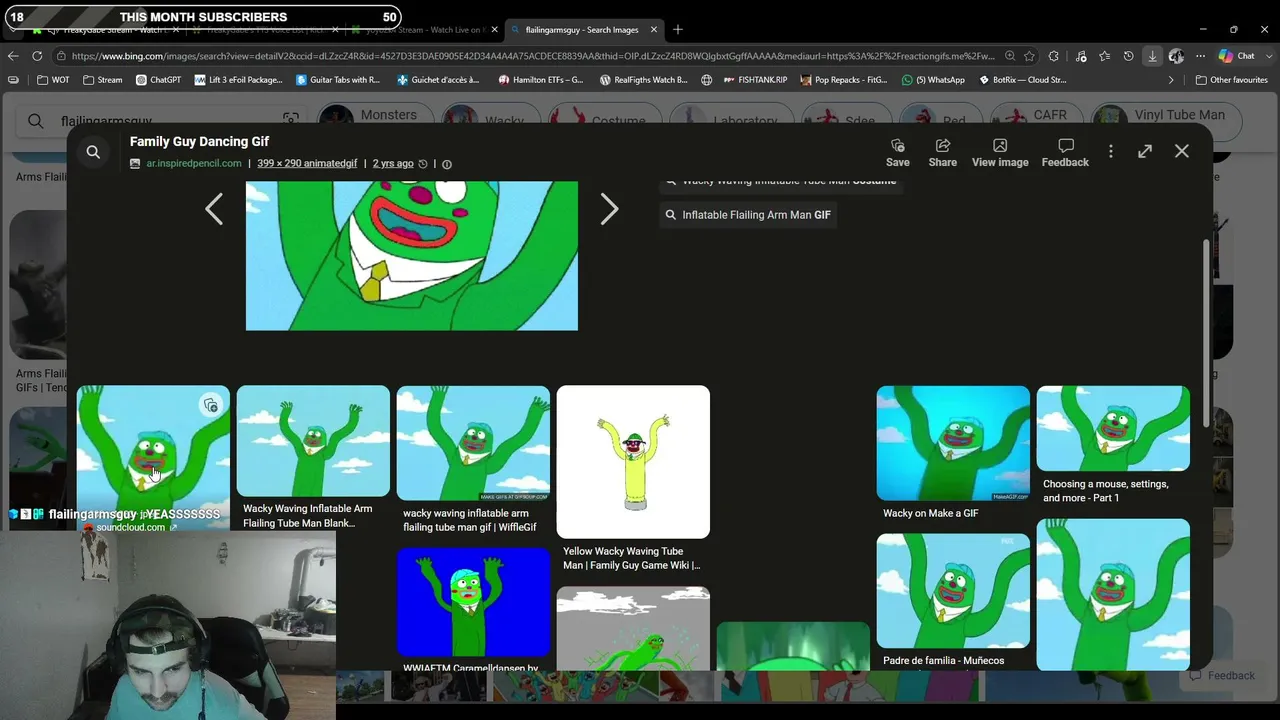Image resolution: width=1280 pixels, height=720 pixels.
Task: Open the more options three-dot menu
Action: (1110, 151)
